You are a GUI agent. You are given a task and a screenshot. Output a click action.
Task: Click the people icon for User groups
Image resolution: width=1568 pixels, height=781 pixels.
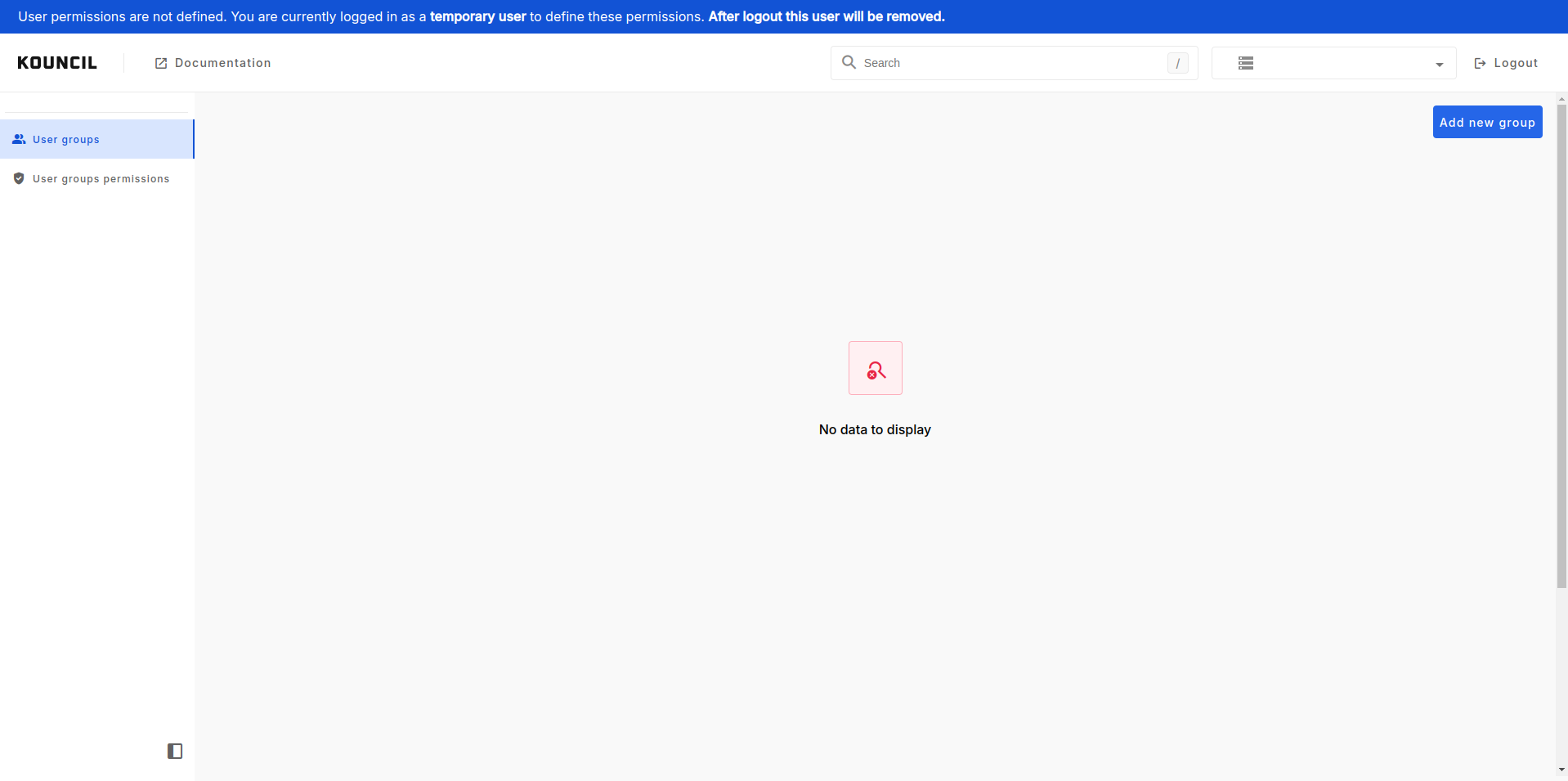tap(19, 139)
